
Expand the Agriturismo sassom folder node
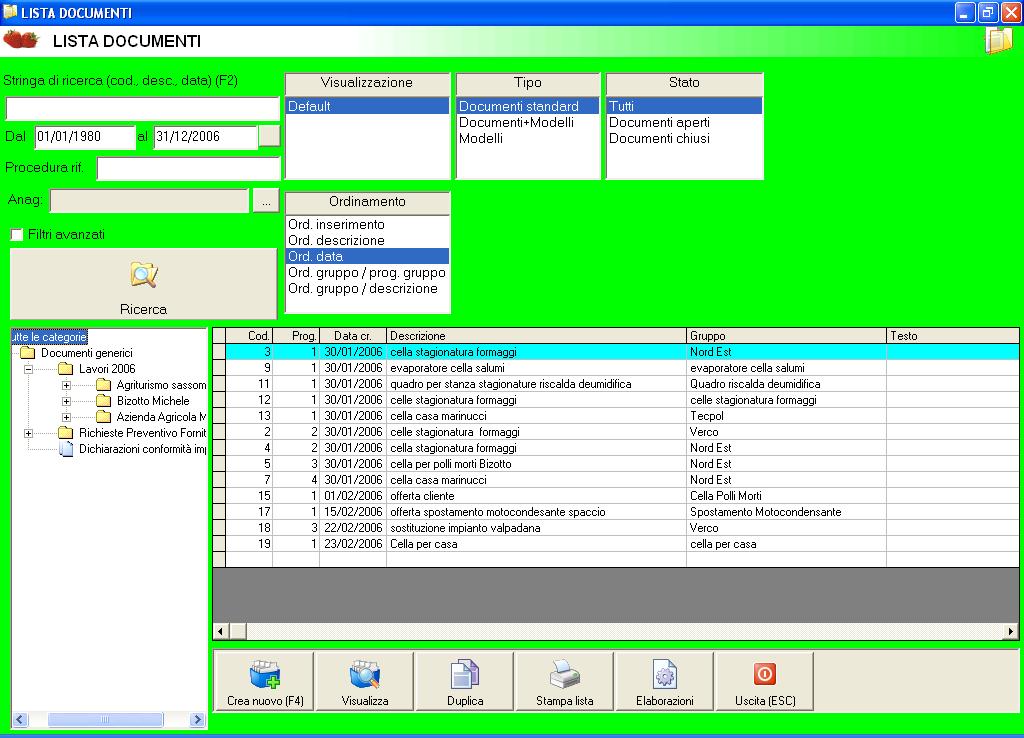click(67, 385)
